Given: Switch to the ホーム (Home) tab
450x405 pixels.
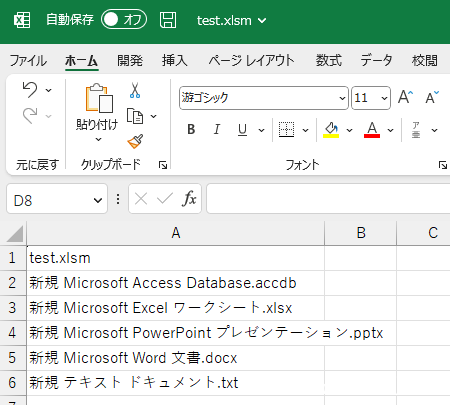Looking at the screenshot, I should (81, 61).
